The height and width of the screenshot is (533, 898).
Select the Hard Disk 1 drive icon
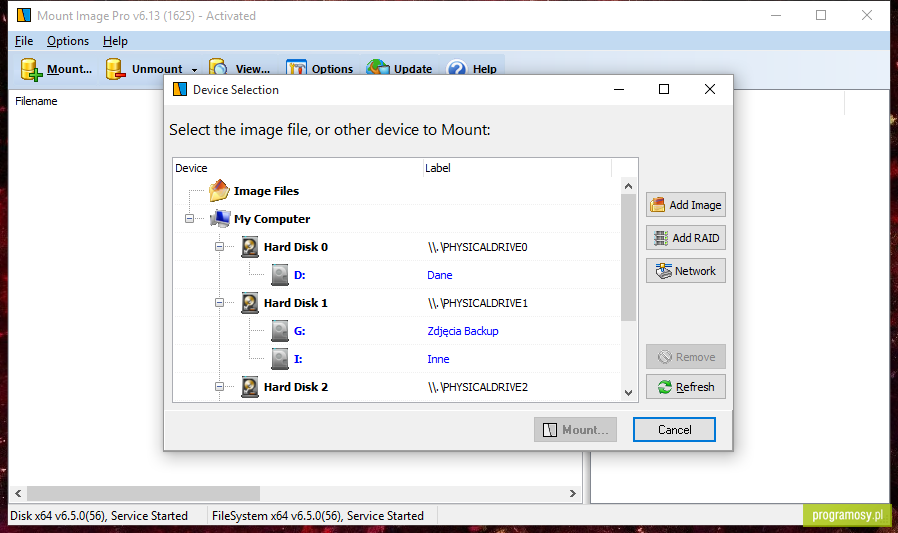point(250,303)
